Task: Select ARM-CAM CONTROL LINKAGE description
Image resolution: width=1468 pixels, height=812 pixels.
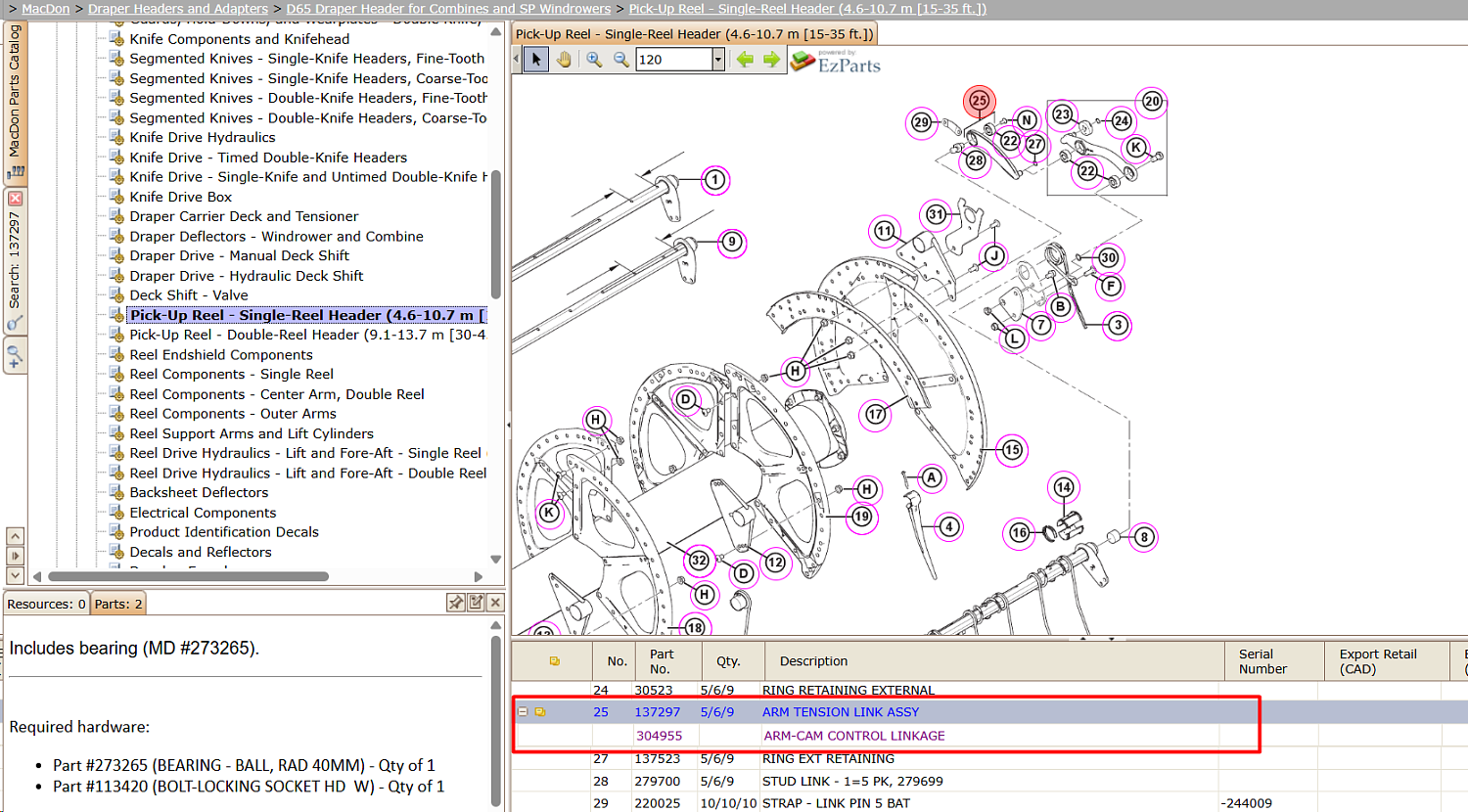Action: pyautogui.click(x=854, y=736)
